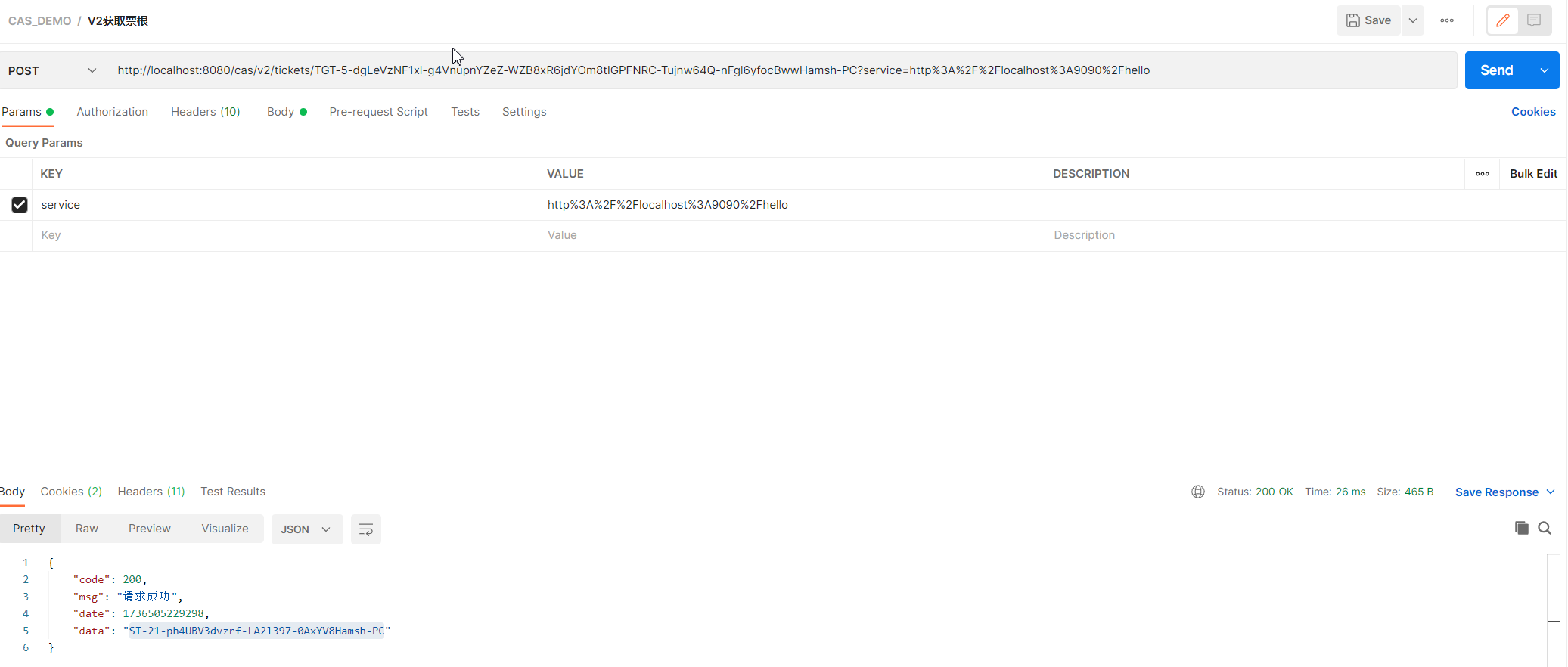Send the request
Viewport: 1568px width, 667px height.
(1496, 70)
